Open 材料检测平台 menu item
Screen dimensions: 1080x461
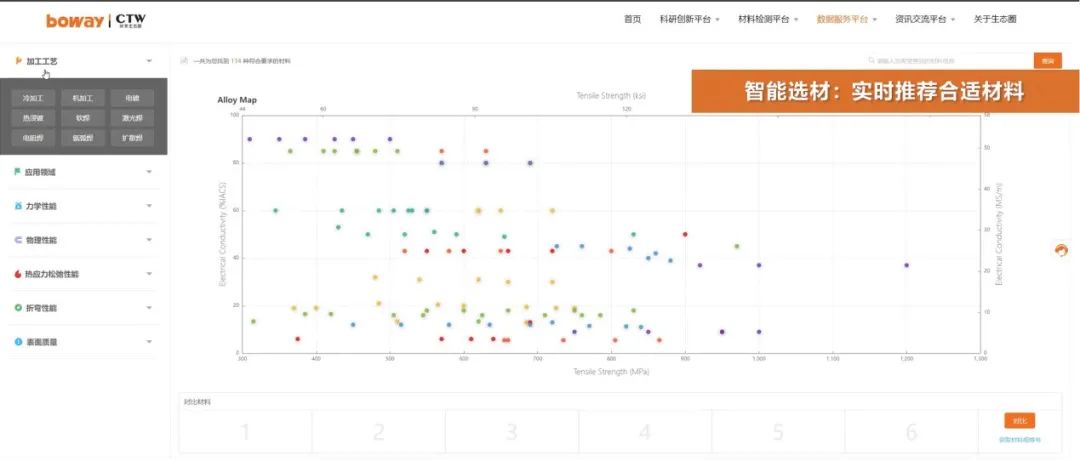point(764,19)
